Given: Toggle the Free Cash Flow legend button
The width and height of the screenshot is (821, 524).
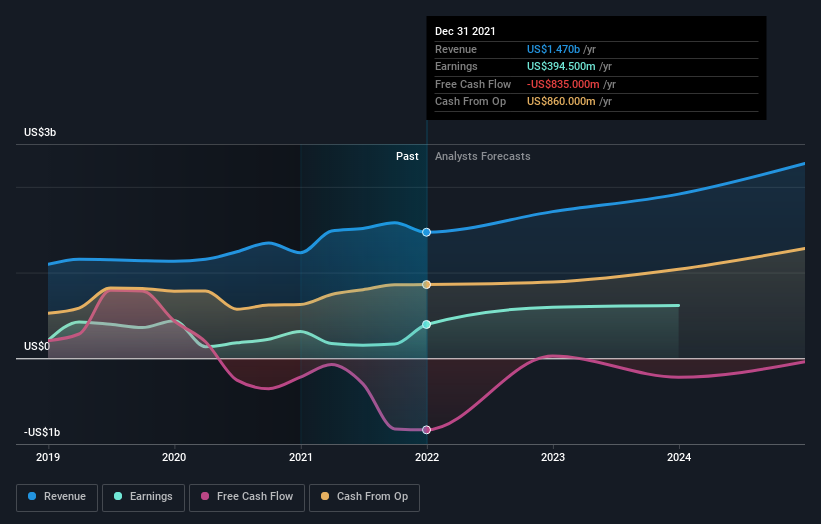Looking at the screenshot, I should 247,497.
